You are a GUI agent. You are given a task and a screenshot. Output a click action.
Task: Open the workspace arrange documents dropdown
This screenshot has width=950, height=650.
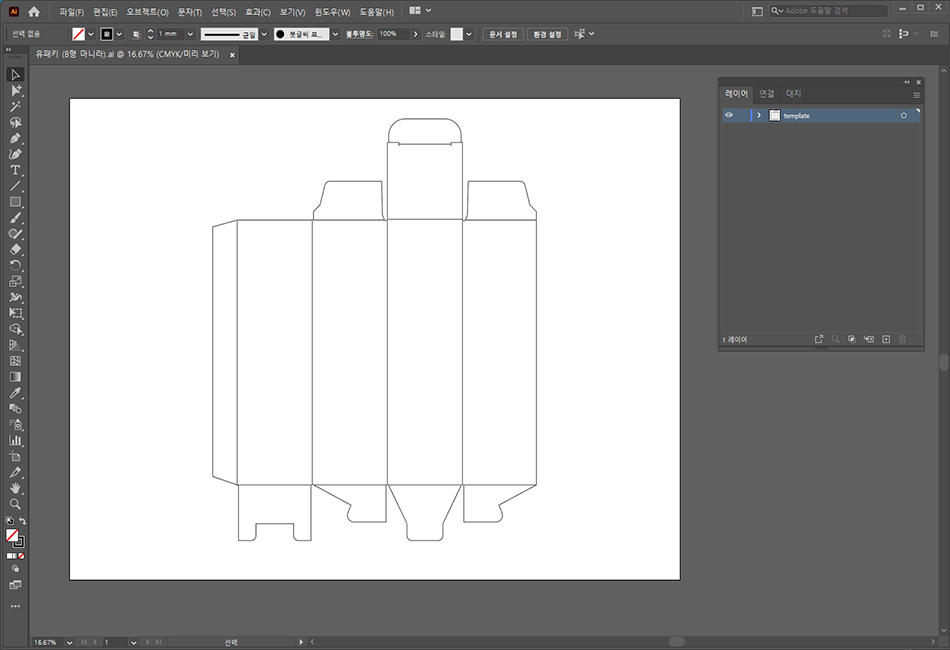click(x=419, y=10)
